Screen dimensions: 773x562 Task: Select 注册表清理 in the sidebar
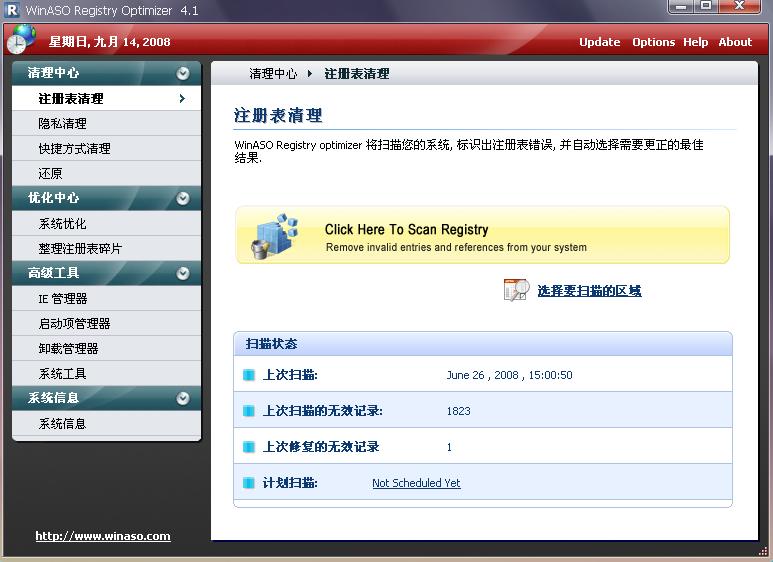106,99
